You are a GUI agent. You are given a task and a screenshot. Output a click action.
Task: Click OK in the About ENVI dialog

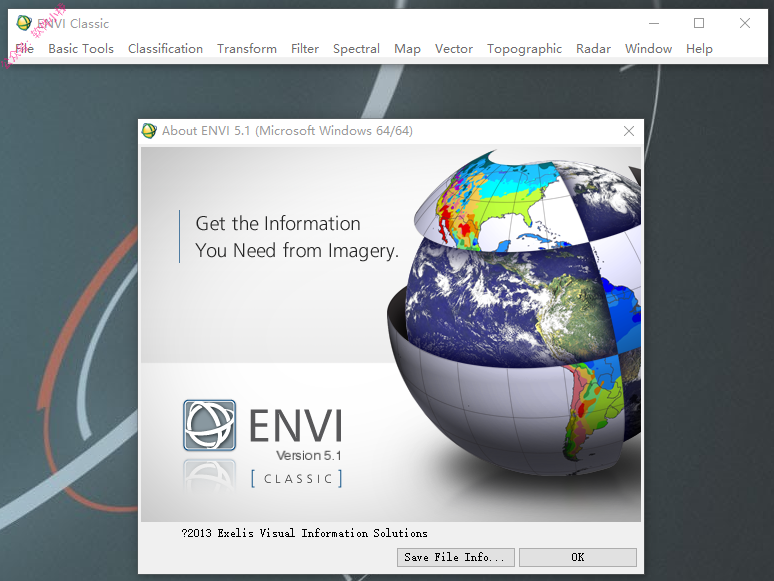(578, 557)
